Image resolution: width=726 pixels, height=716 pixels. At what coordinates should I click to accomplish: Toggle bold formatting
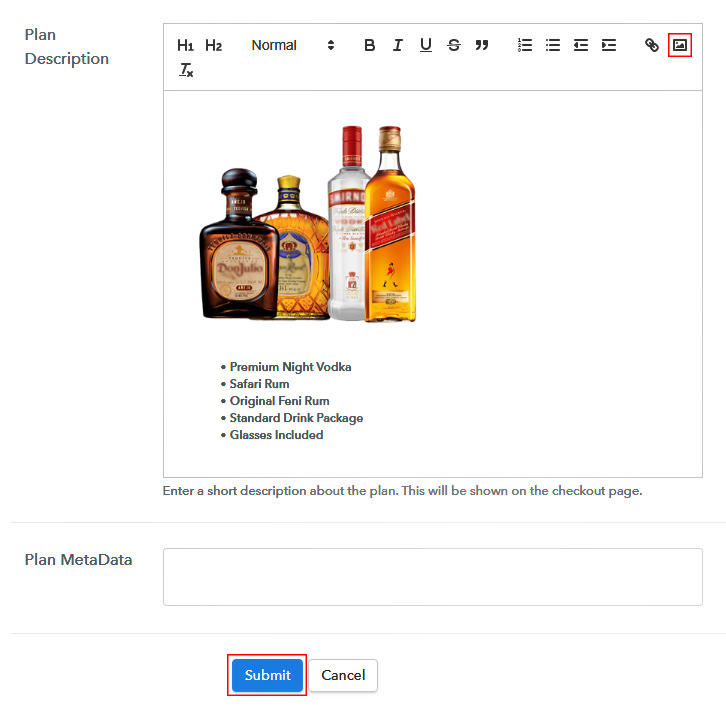(369, 45)
